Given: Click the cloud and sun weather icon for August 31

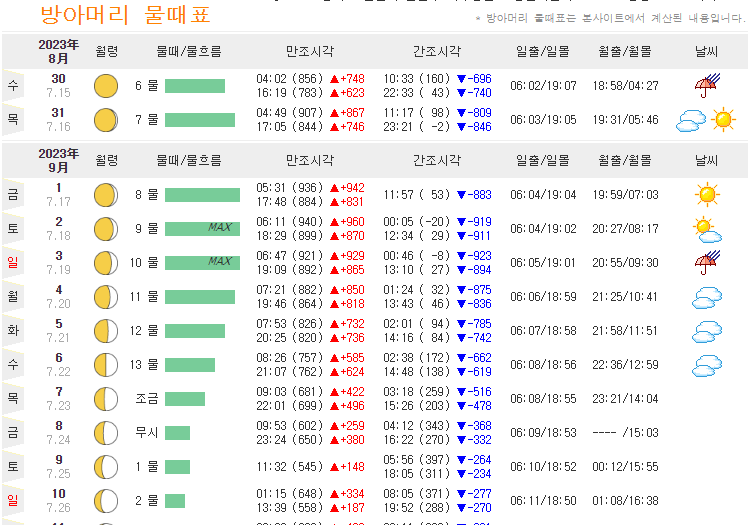Looking at the screenshot, I should coord(706,120).
